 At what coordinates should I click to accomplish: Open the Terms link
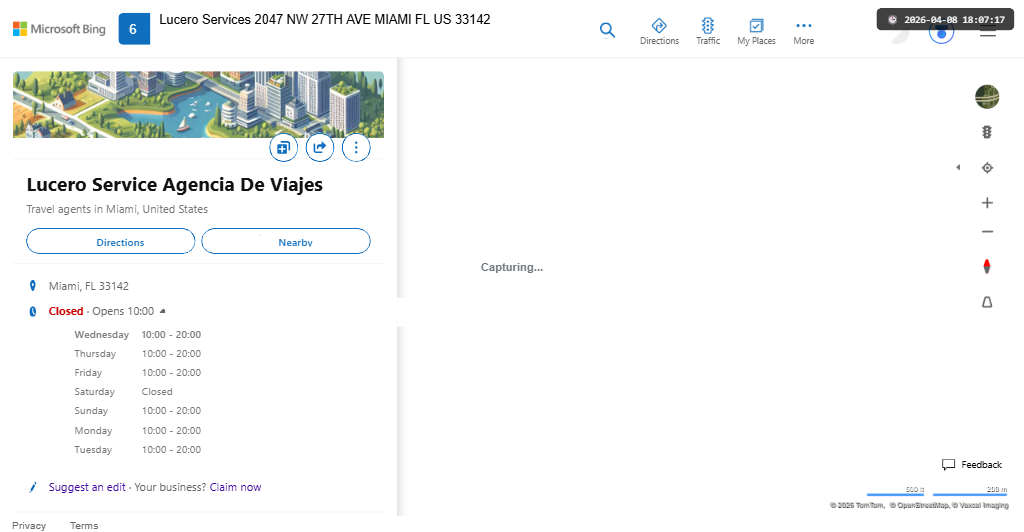pyautogui.click(x=84, y=525)
